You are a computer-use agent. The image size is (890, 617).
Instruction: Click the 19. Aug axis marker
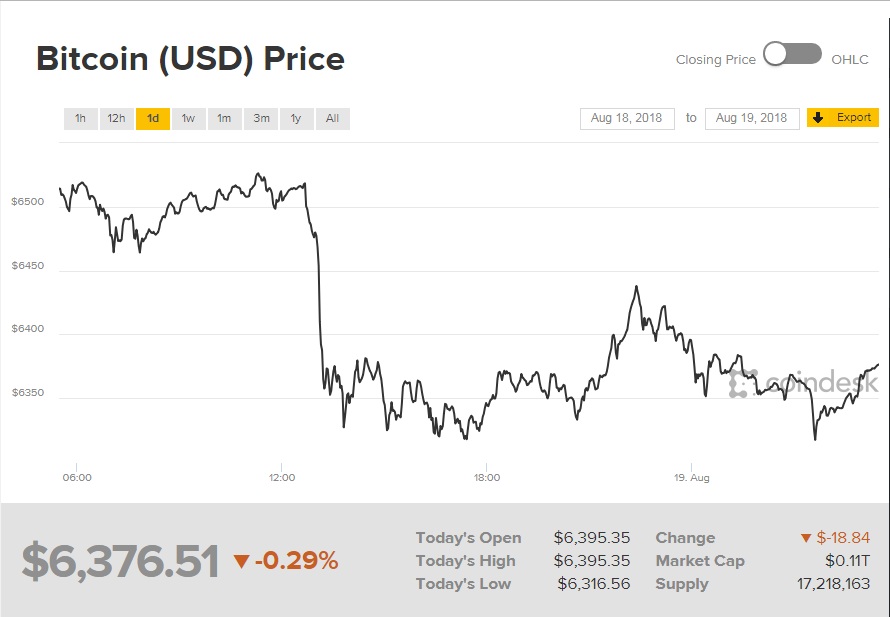(x=692, y=477)
